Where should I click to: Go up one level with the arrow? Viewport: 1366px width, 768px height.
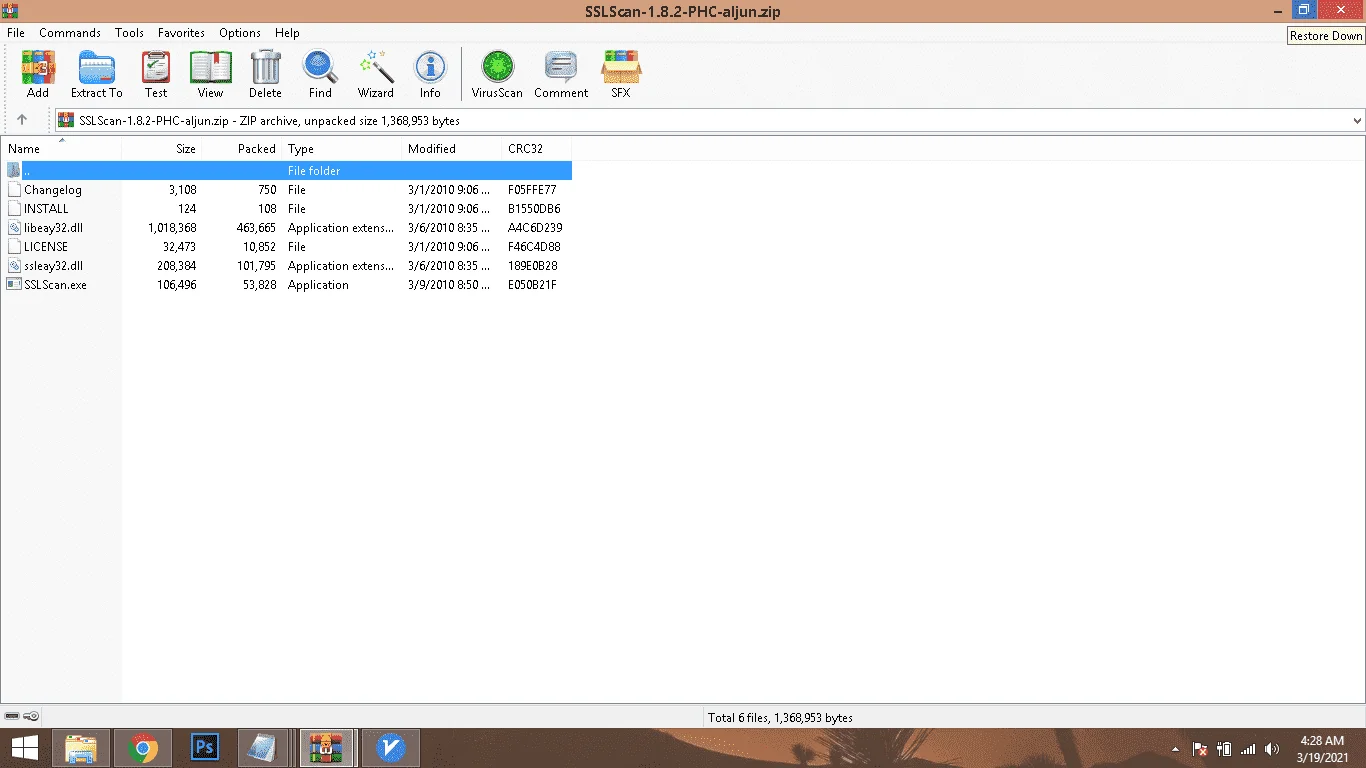coord(22,120)
